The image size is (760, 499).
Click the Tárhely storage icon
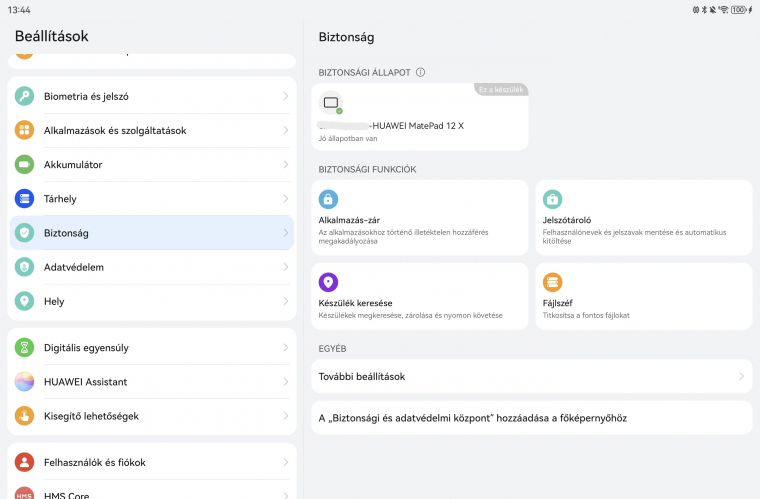tap(25, 199)
